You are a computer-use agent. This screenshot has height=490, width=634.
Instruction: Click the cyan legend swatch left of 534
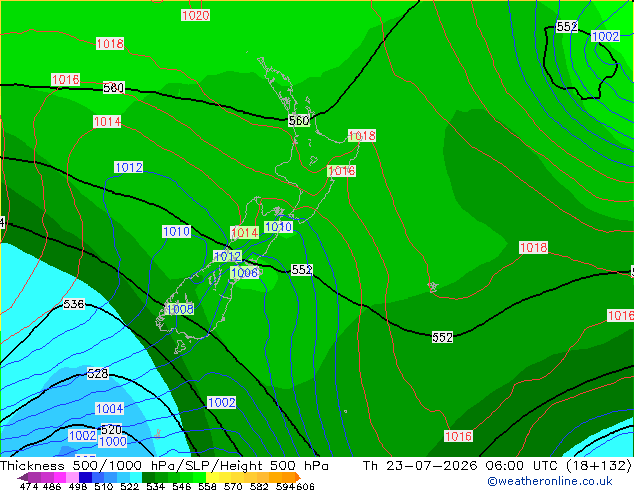[x=136, y=477]
